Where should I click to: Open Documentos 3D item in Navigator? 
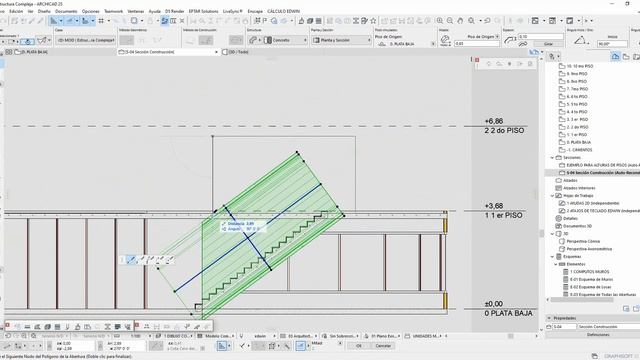point(577,226)
